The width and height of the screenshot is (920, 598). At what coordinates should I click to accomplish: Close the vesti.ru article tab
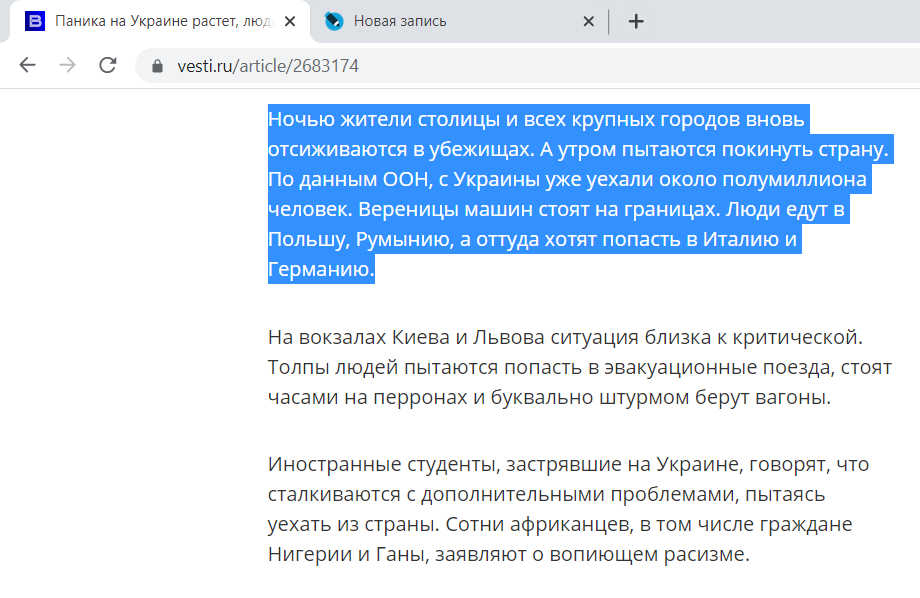(290, 19)
